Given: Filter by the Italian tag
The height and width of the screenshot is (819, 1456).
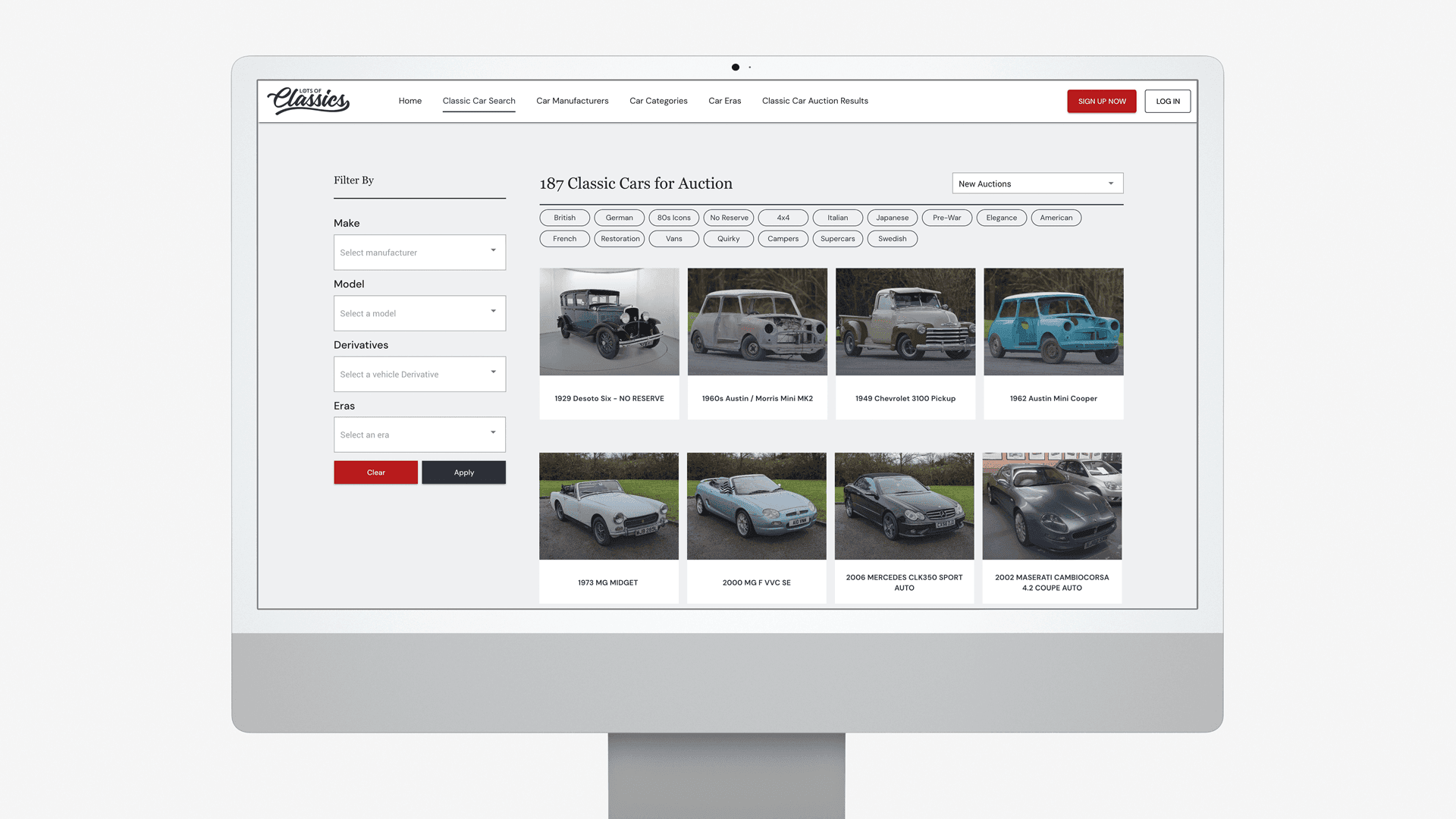Looking at the screenshot, I should [838, 218].
